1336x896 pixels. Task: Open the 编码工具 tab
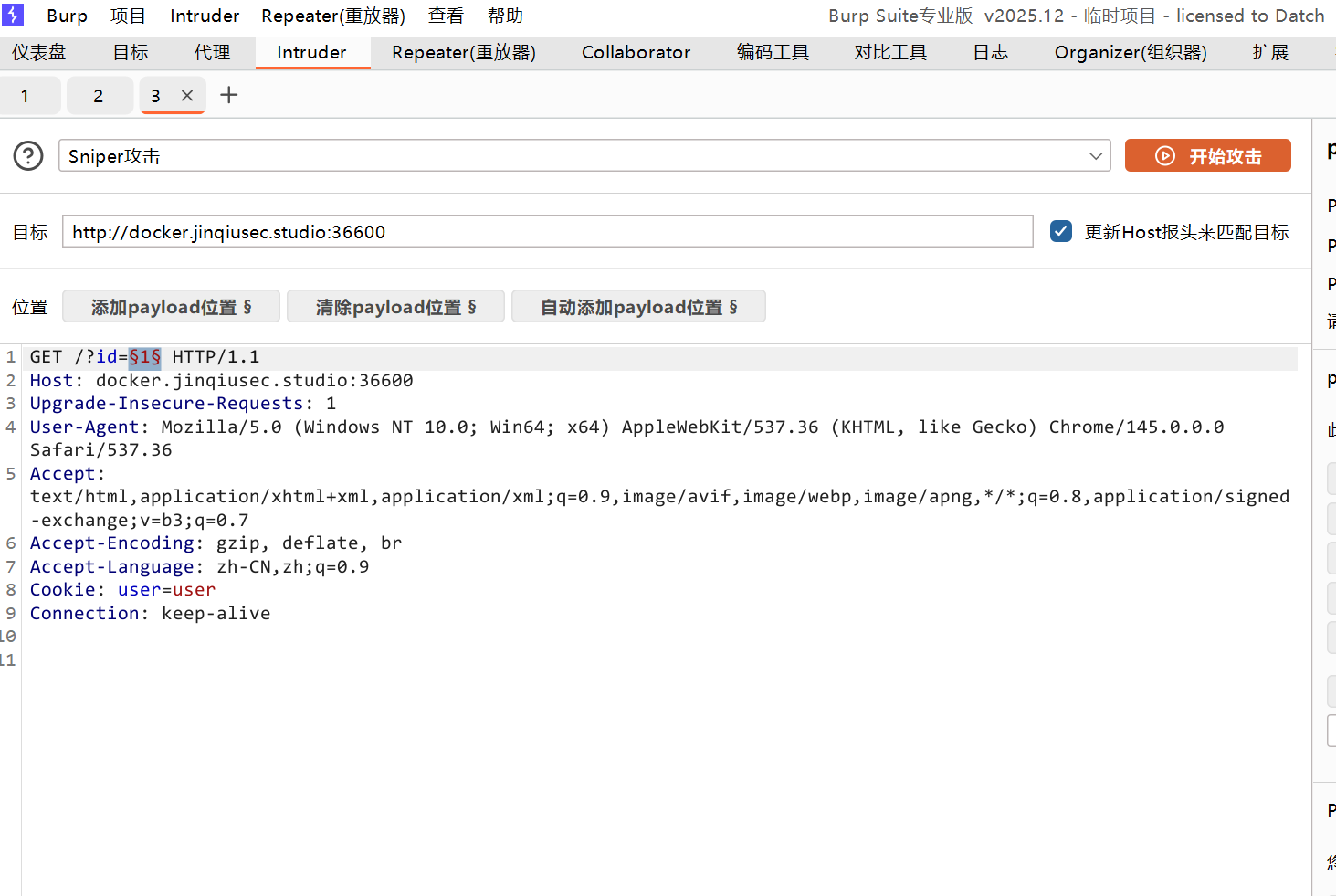[x=773, y=52]
